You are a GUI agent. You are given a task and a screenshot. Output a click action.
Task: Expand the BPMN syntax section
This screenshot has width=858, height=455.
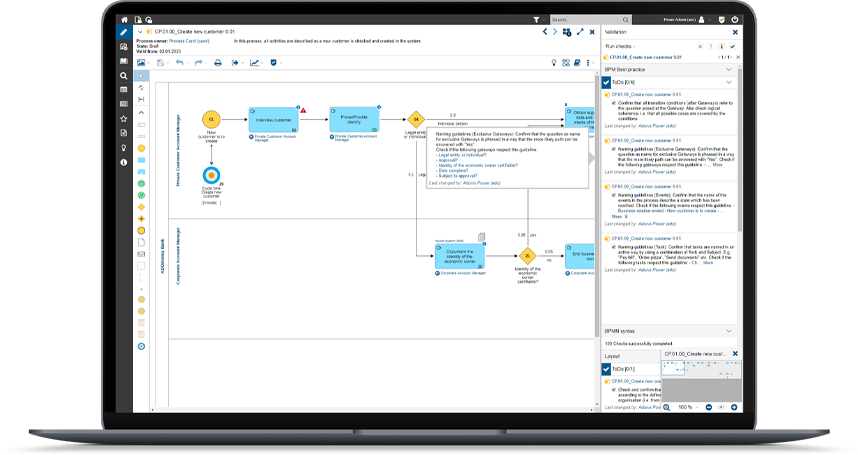point(729,330)
